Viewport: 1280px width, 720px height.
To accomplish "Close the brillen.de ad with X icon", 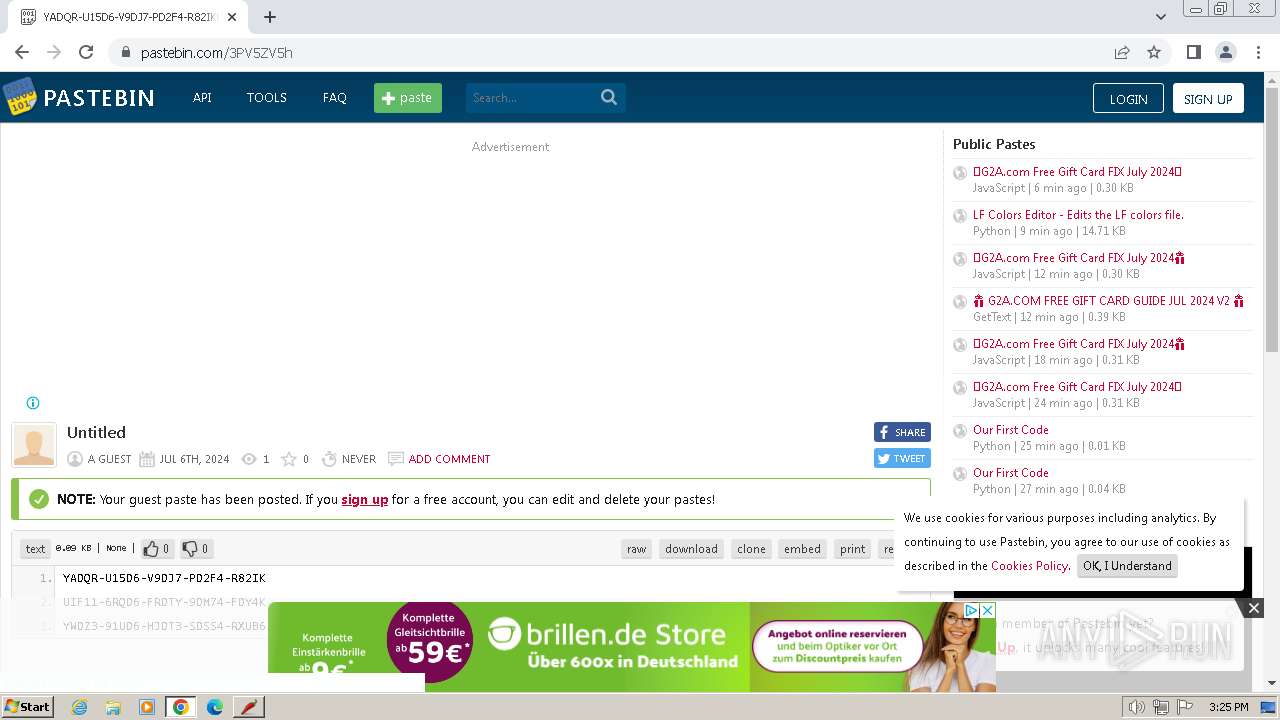I will coord(987,610).
